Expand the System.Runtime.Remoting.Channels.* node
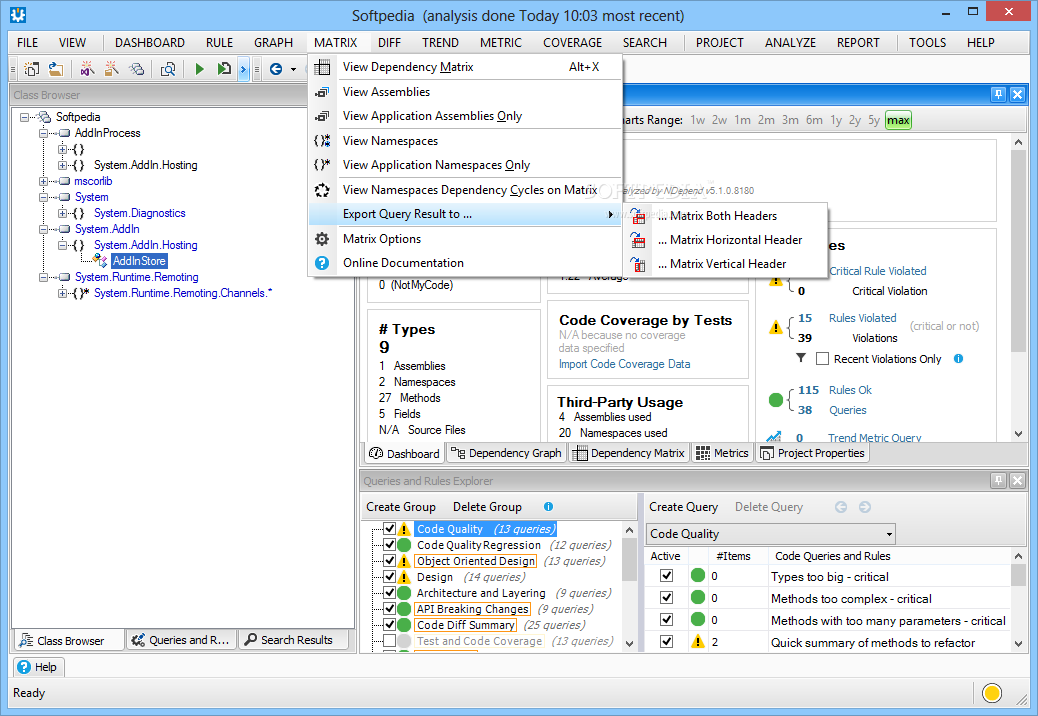Image resolution: width=1038 pixels, height=716 pixels. [x=62, y=293]
